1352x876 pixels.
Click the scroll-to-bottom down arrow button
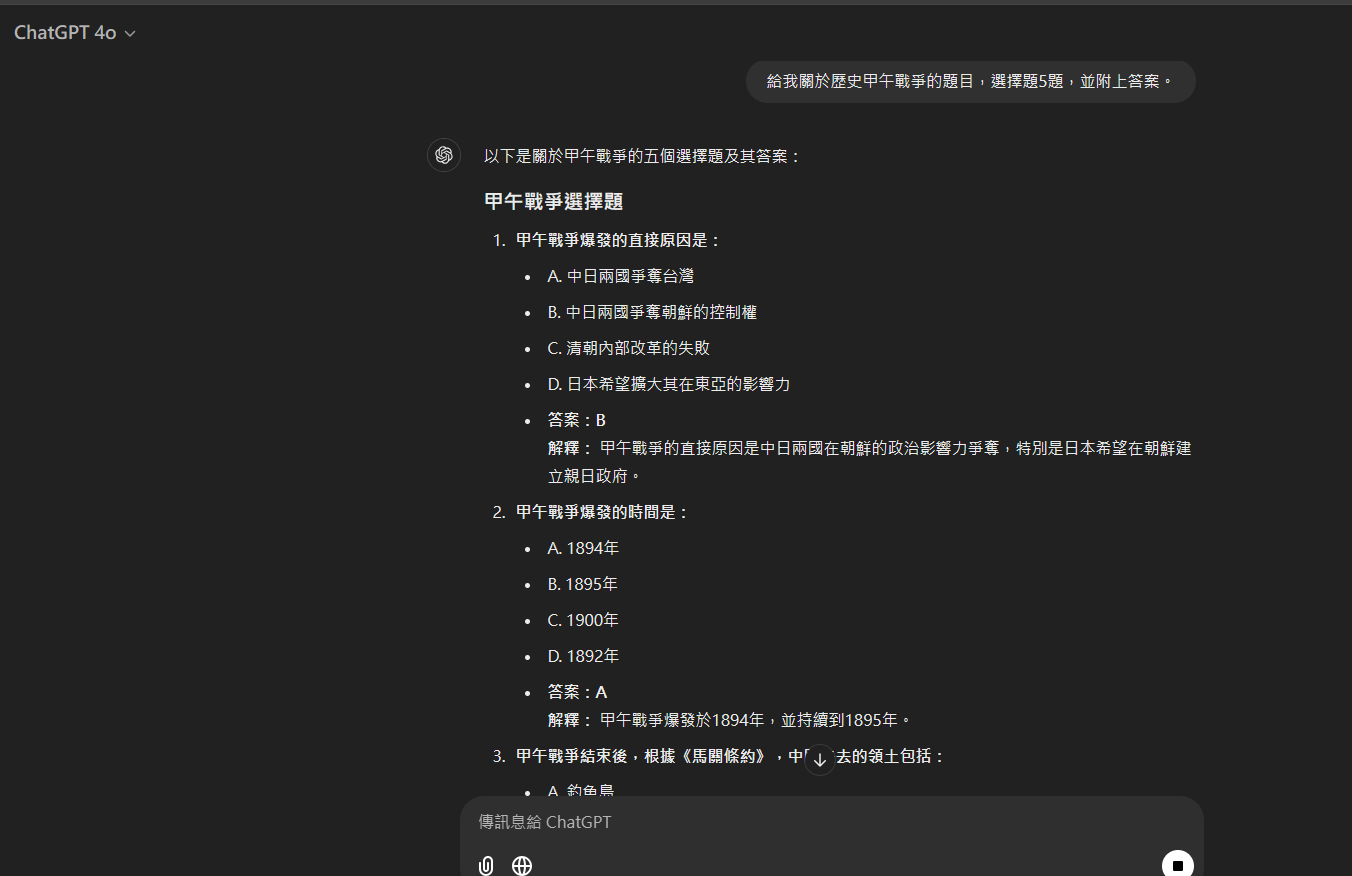(820, 760)
